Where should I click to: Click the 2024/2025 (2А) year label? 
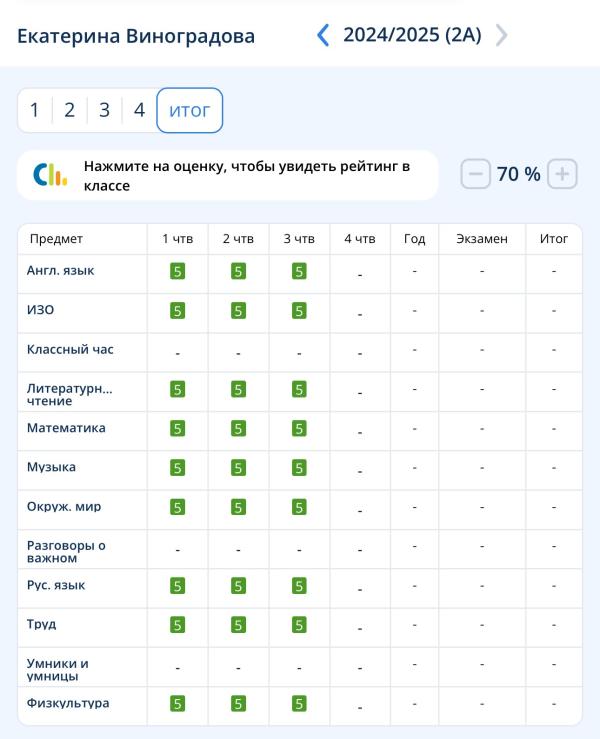click(412, 35)
